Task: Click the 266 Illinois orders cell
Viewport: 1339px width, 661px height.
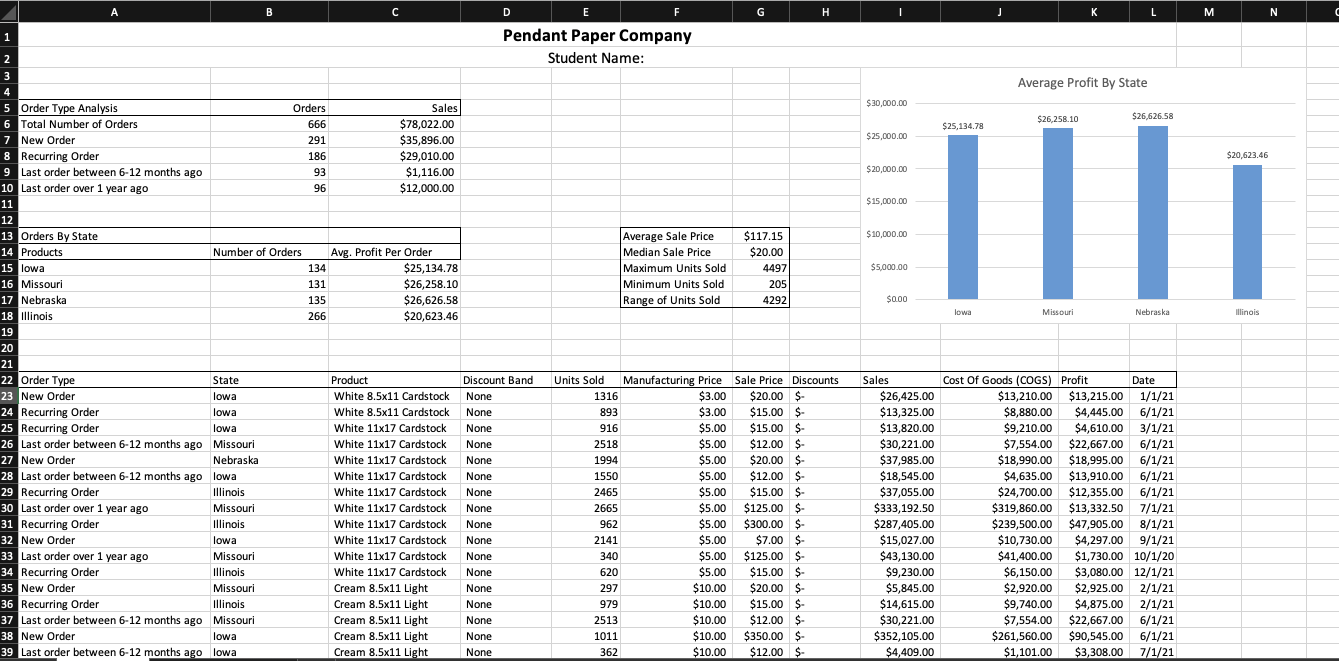Action: point(269,316)
